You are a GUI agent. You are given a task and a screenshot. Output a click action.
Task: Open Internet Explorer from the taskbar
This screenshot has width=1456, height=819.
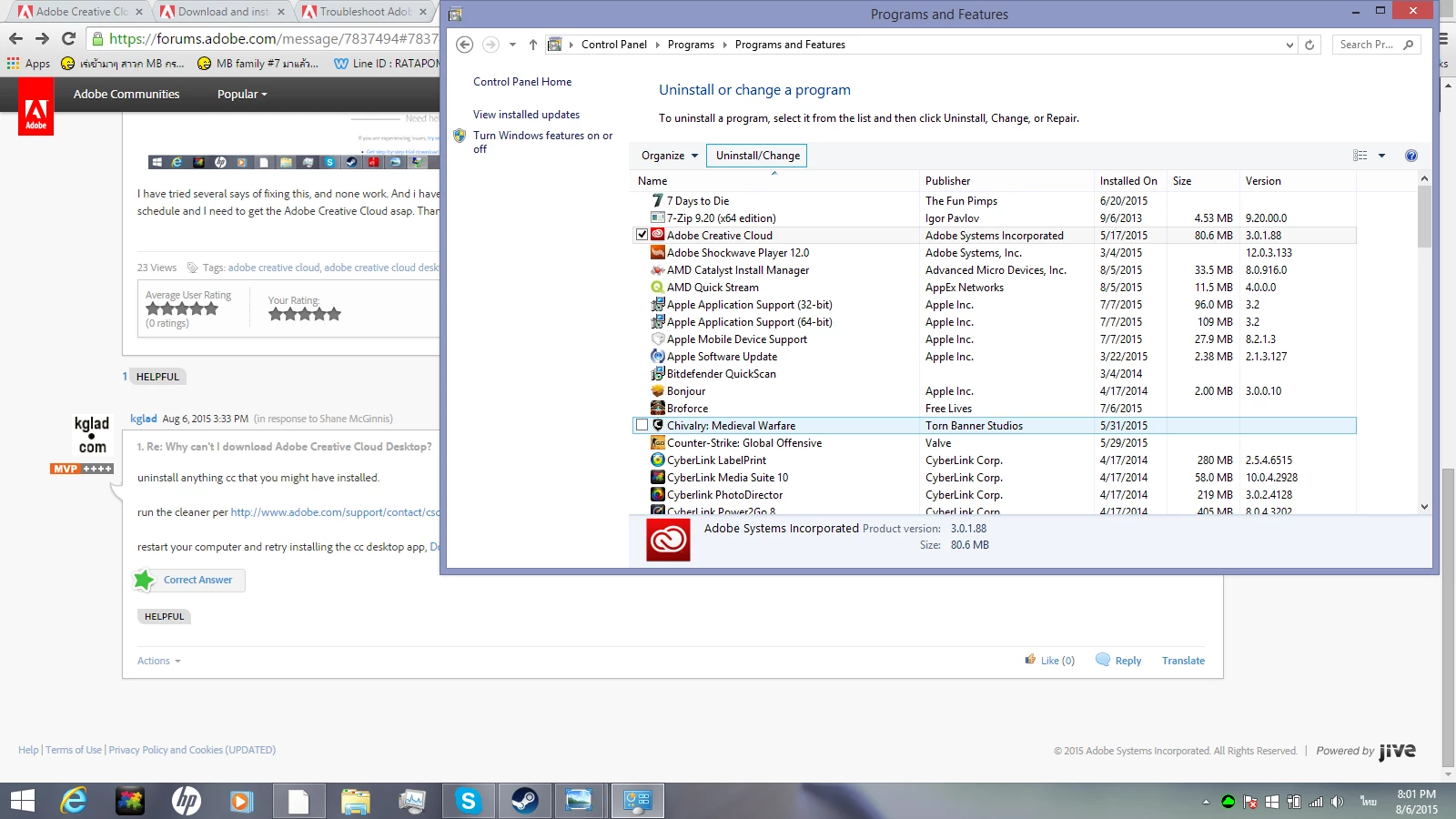(74, 801)
